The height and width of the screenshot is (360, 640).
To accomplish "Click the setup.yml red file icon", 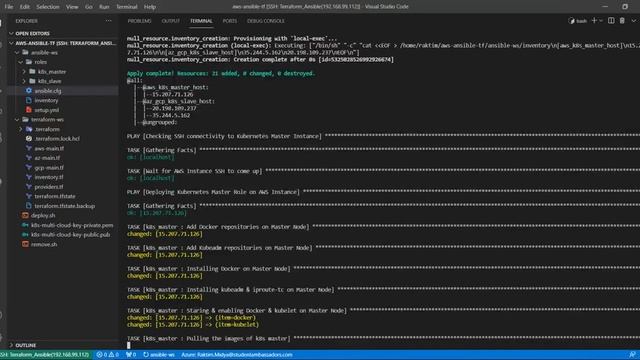I will [29, 110].
